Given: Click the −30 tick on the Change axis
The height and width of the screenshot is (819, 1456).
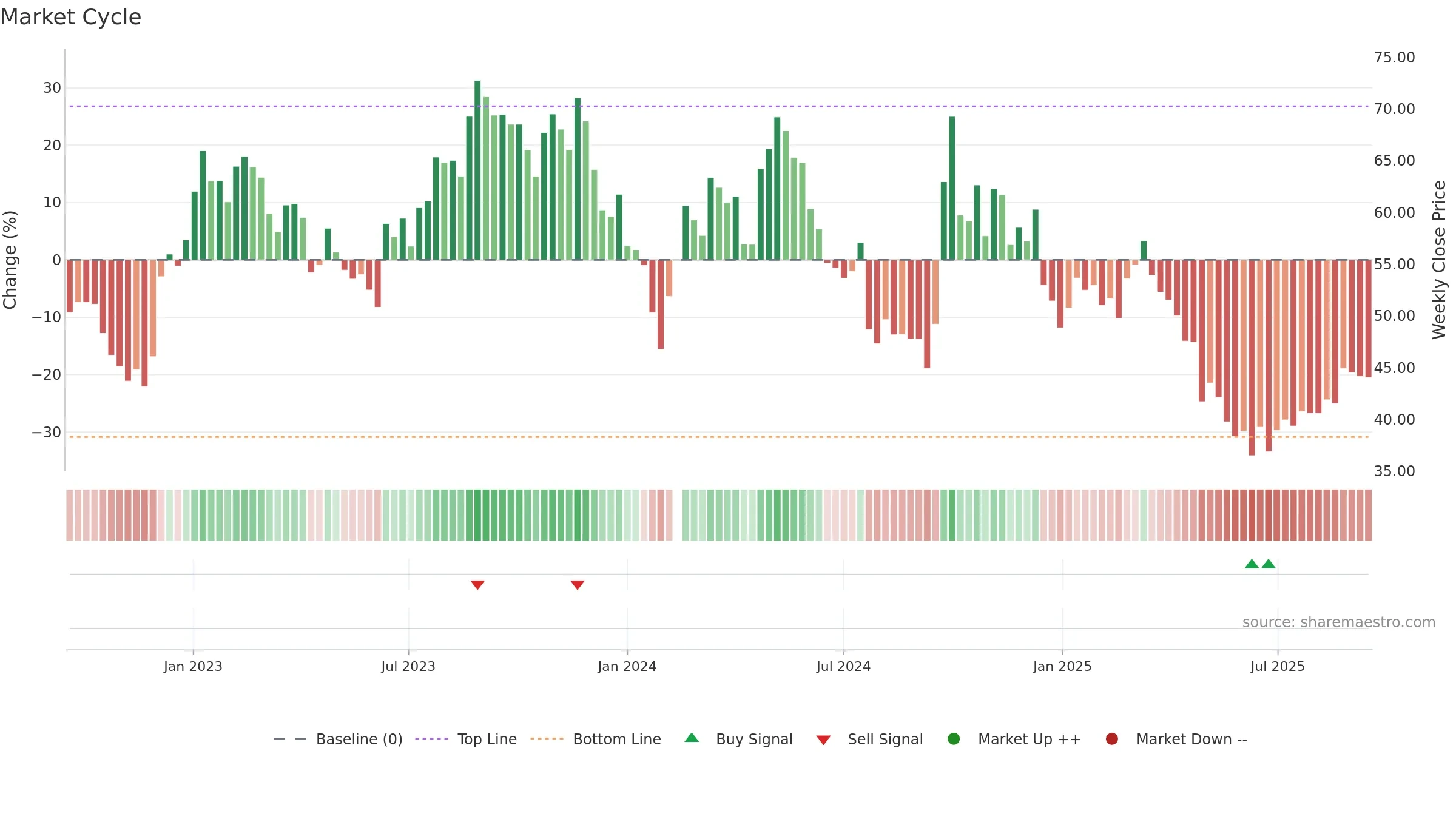Looking at the screenshot, I should 47,432.
